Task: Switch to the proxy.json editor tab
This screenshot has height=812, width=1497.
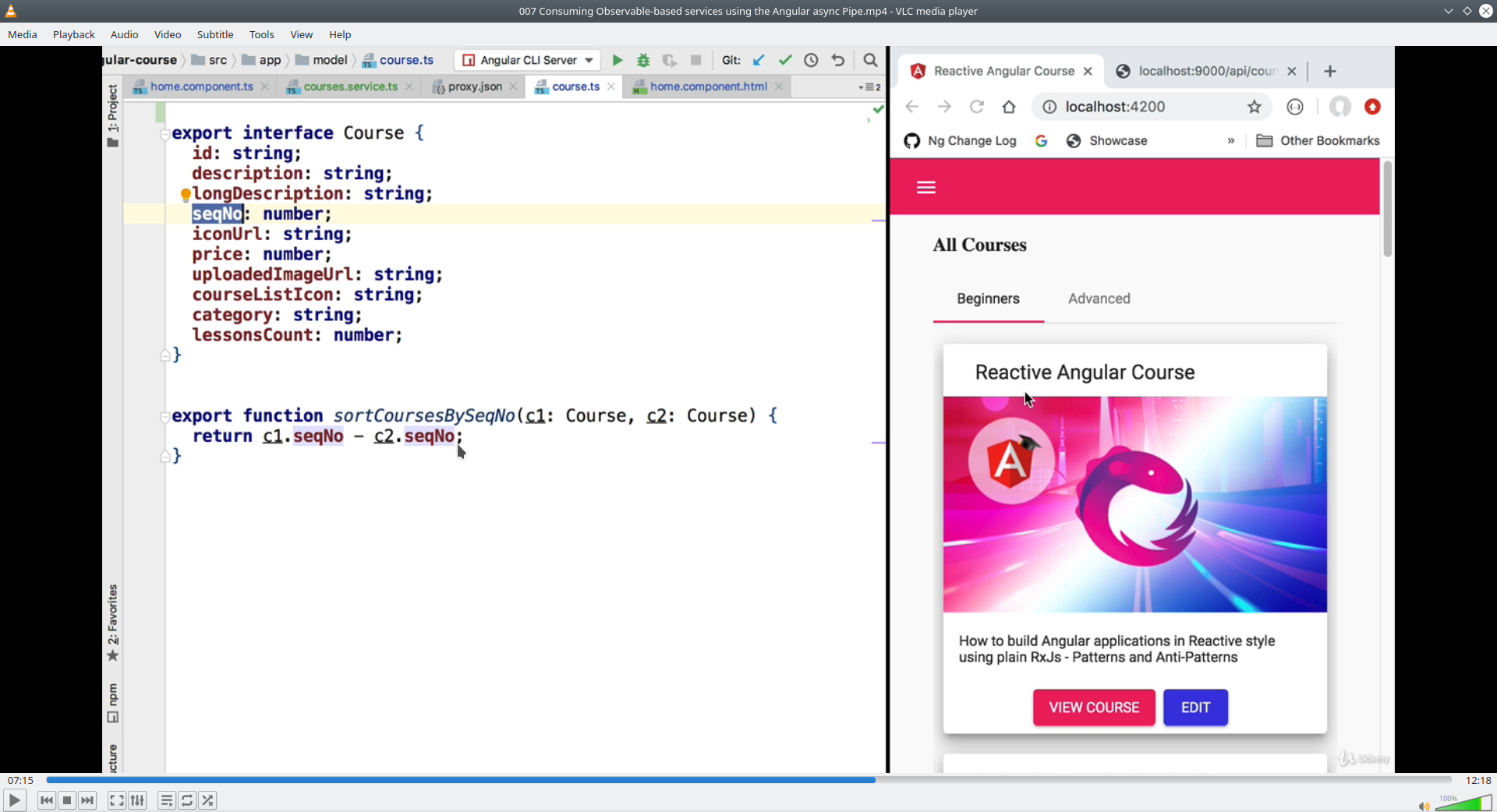Action: point(475,86)
